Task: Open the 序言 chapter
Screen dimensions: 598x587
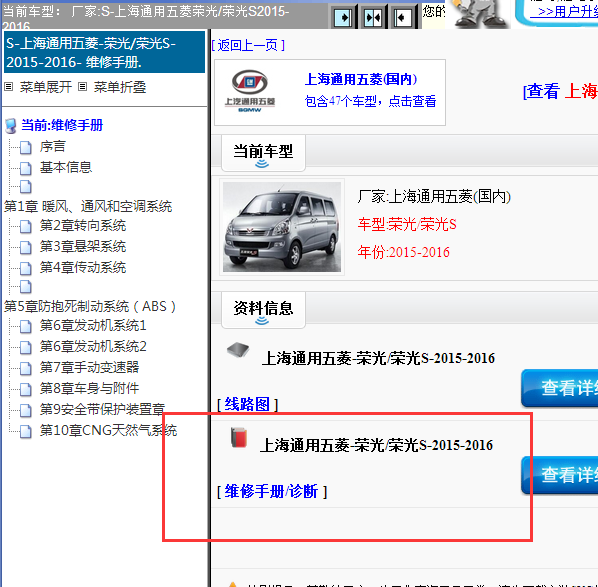Action: (x=53, y=146)
